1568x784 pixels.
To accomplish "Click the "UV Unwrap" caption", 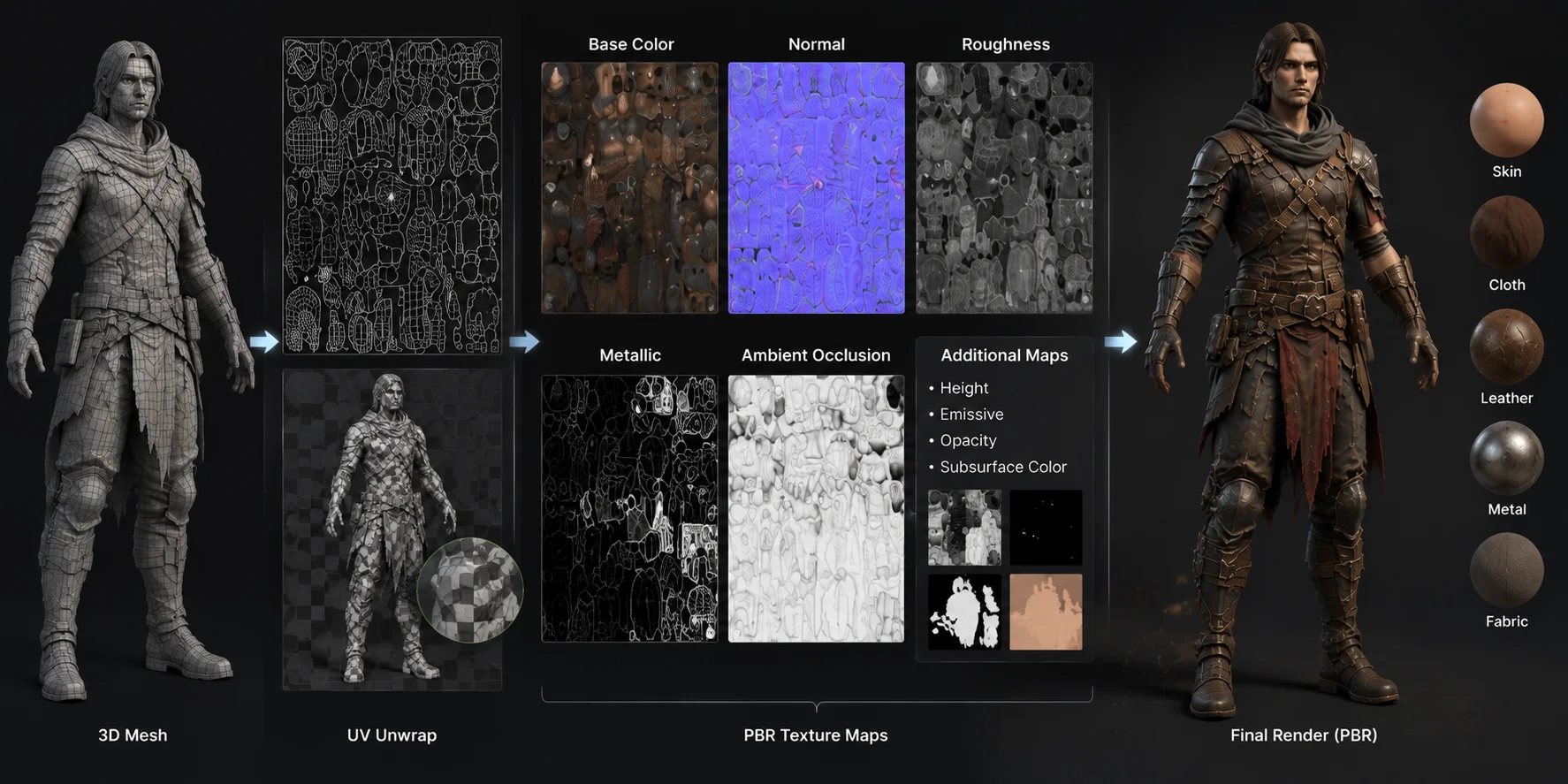I will (392, 735).
